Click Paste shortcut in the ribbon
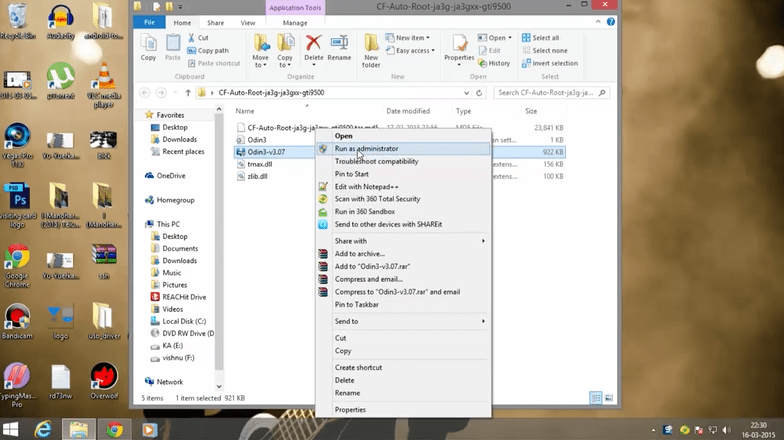This screenshot has width=784, height=440. click(214, 64)
